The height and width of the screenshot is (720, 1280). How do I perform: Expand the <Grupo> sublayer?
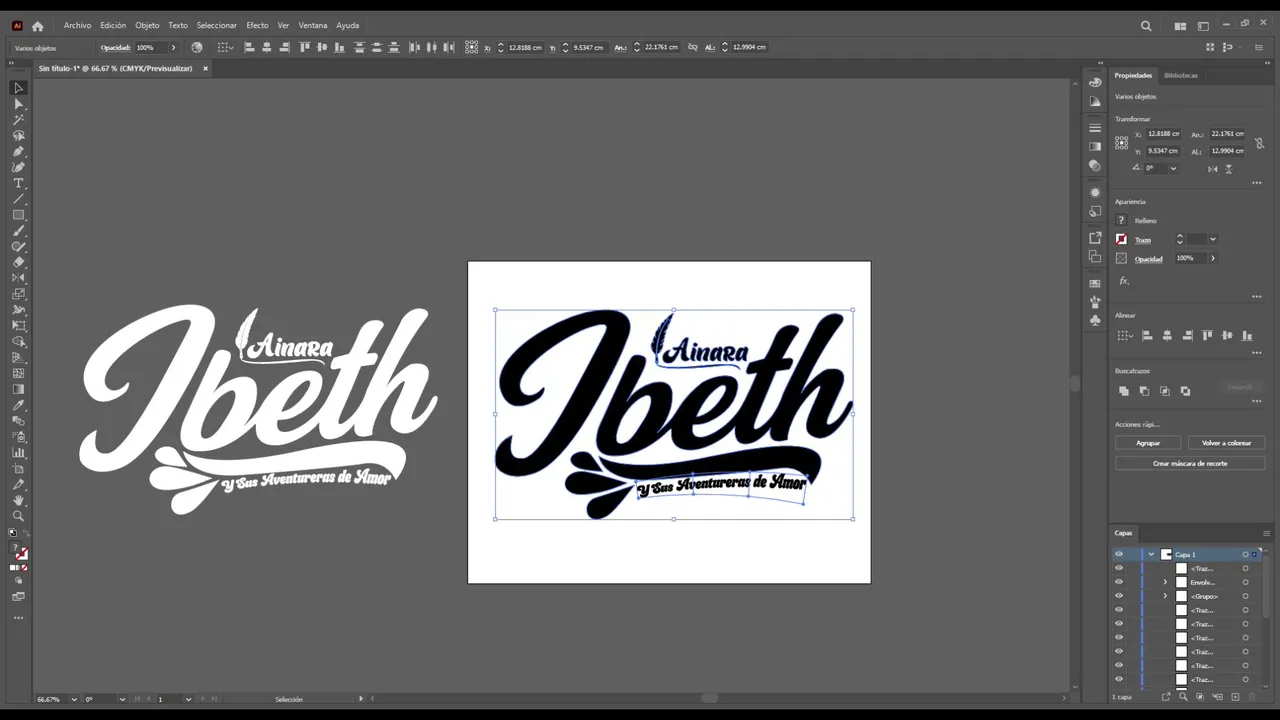point(1165,596)
